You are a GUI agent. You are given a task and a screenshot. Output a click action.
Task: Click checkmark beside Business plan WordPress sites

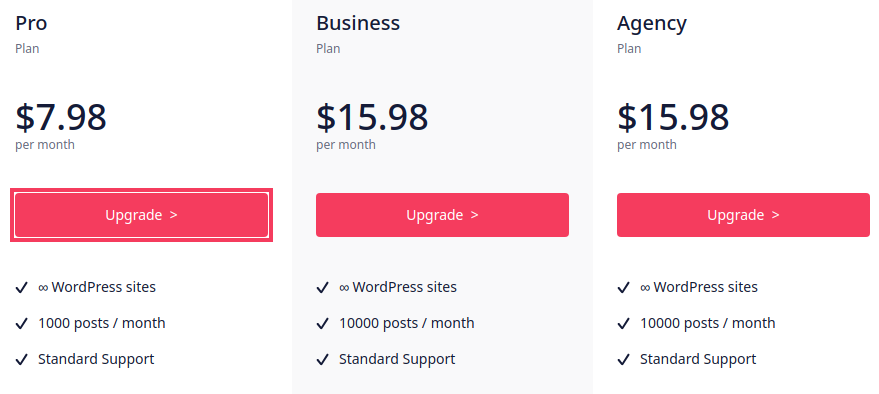[x=322, y=288]
